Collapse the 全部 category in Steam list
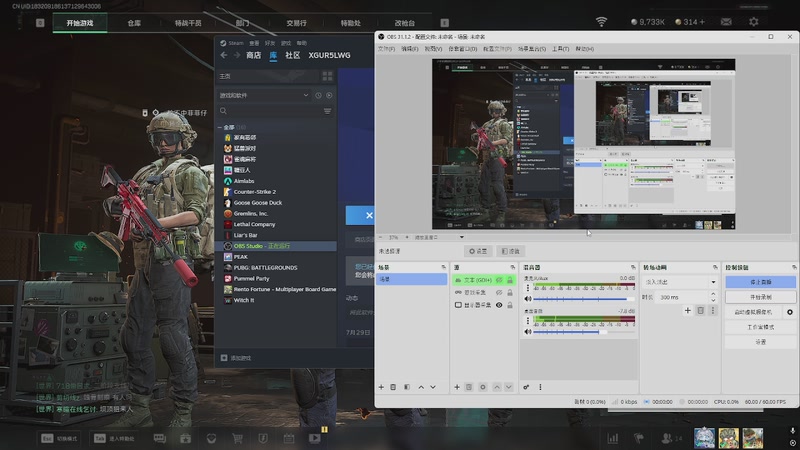800x450 pixels. click(220, 127)
